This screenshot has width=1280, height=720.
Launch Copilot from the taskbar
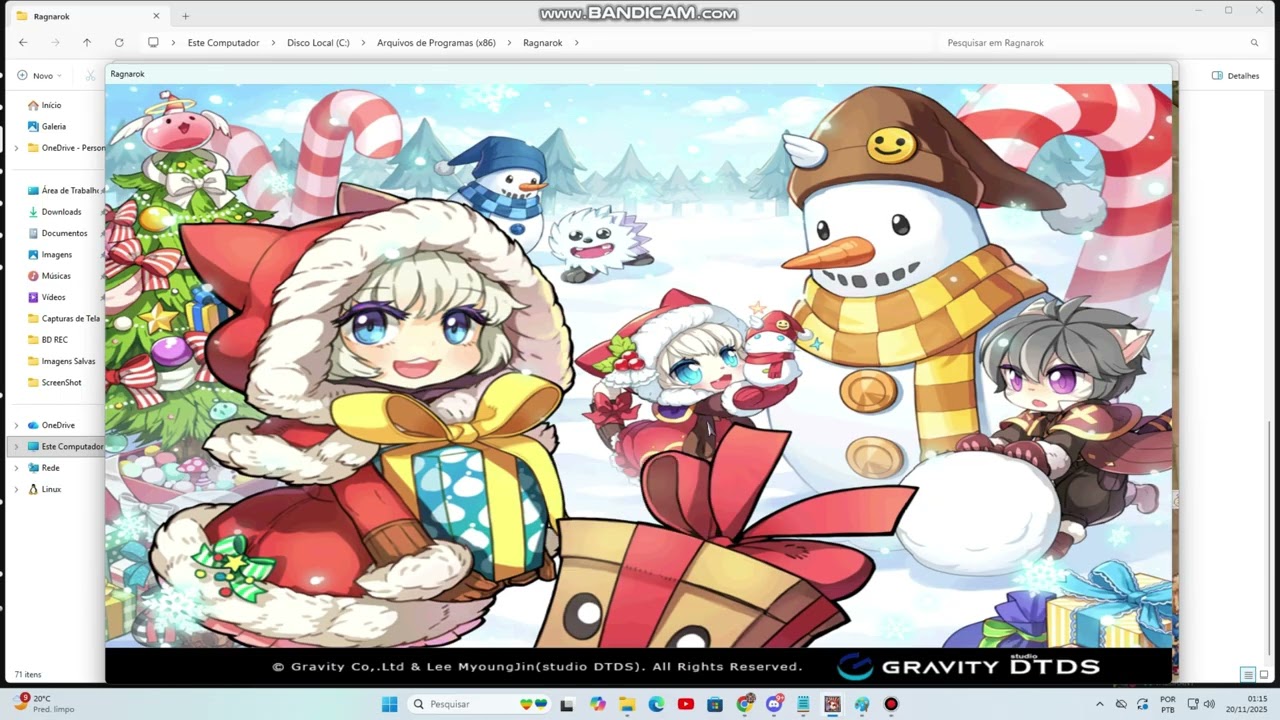598,704
